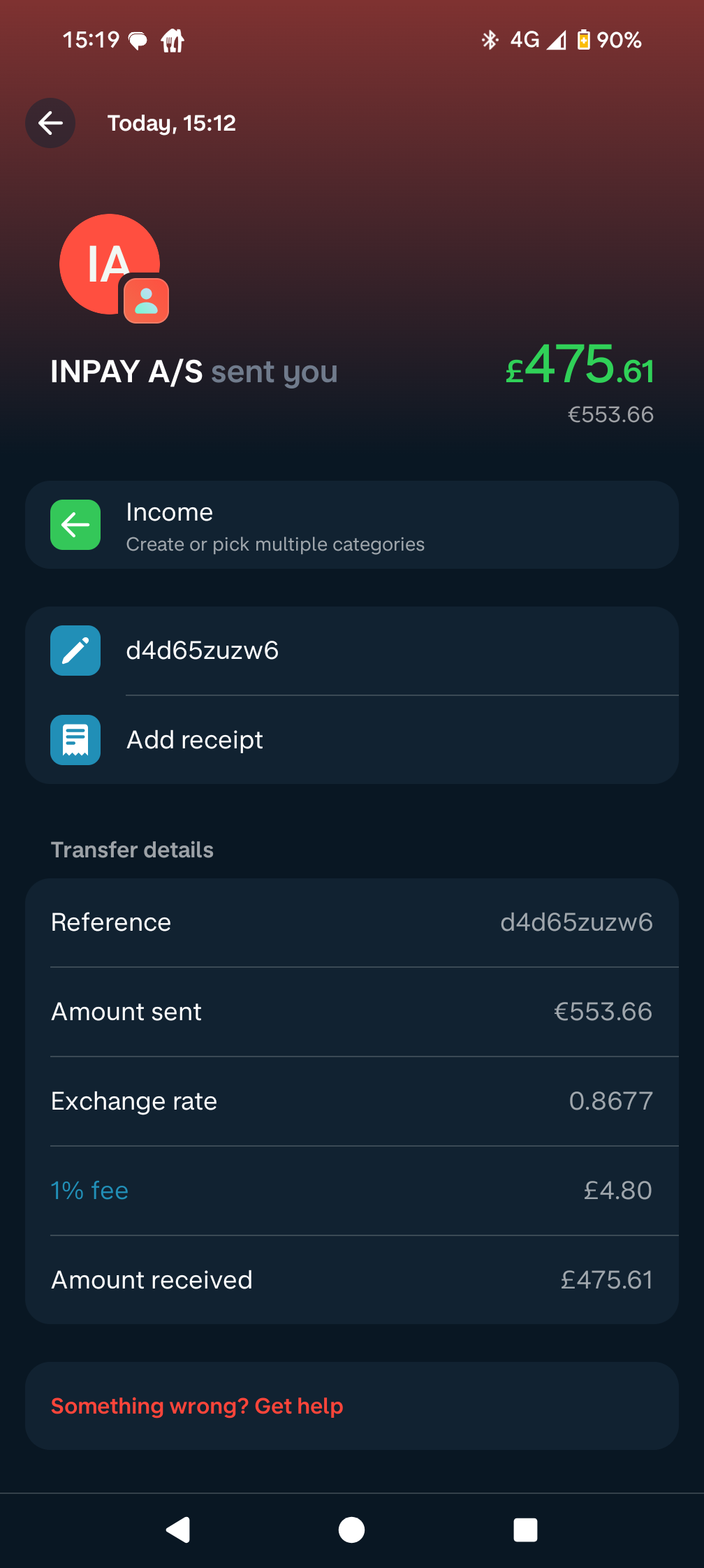Image resolution: width=704 pixels, height=1568 pixels.
Task: Tap the back arrow button
Action: (x=50, y=123)
